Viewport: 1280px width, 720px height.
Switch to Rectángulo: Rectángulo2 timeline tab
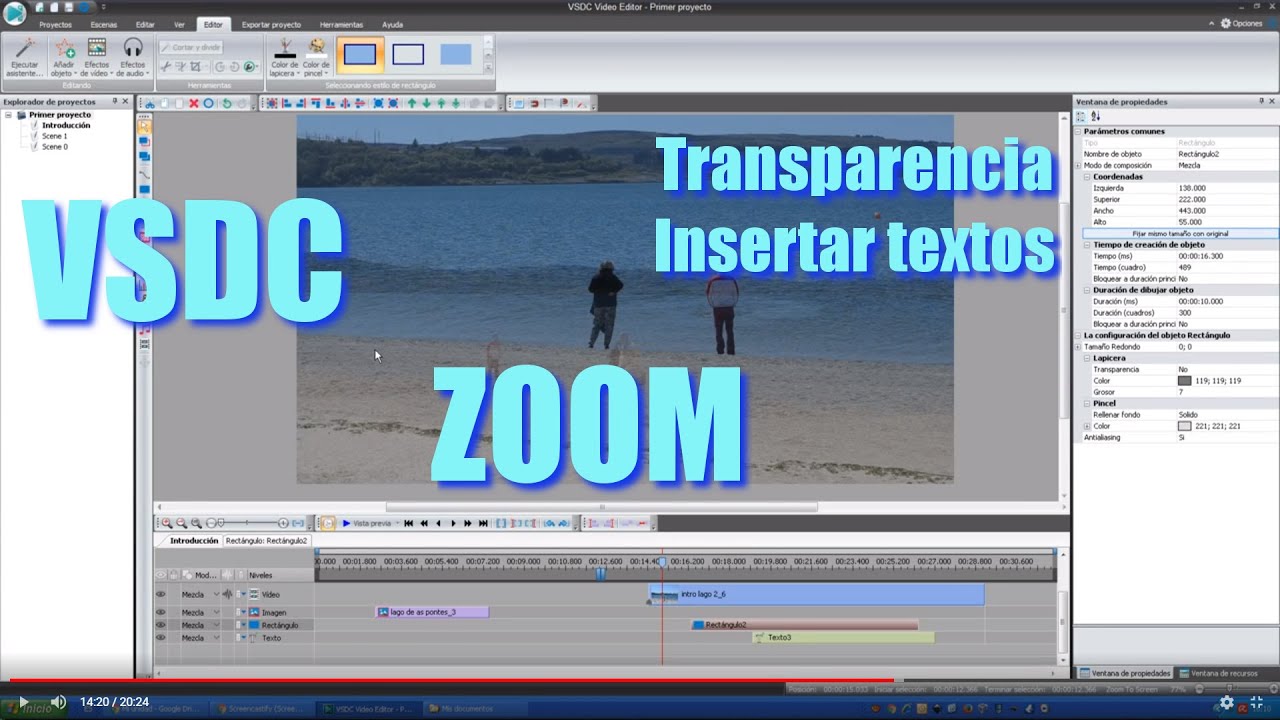click(266, 540)
